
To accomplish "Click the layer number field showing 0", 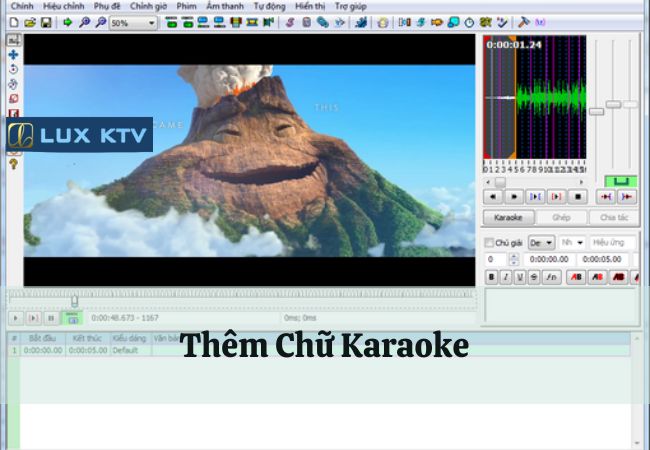I will pos(495,259).
